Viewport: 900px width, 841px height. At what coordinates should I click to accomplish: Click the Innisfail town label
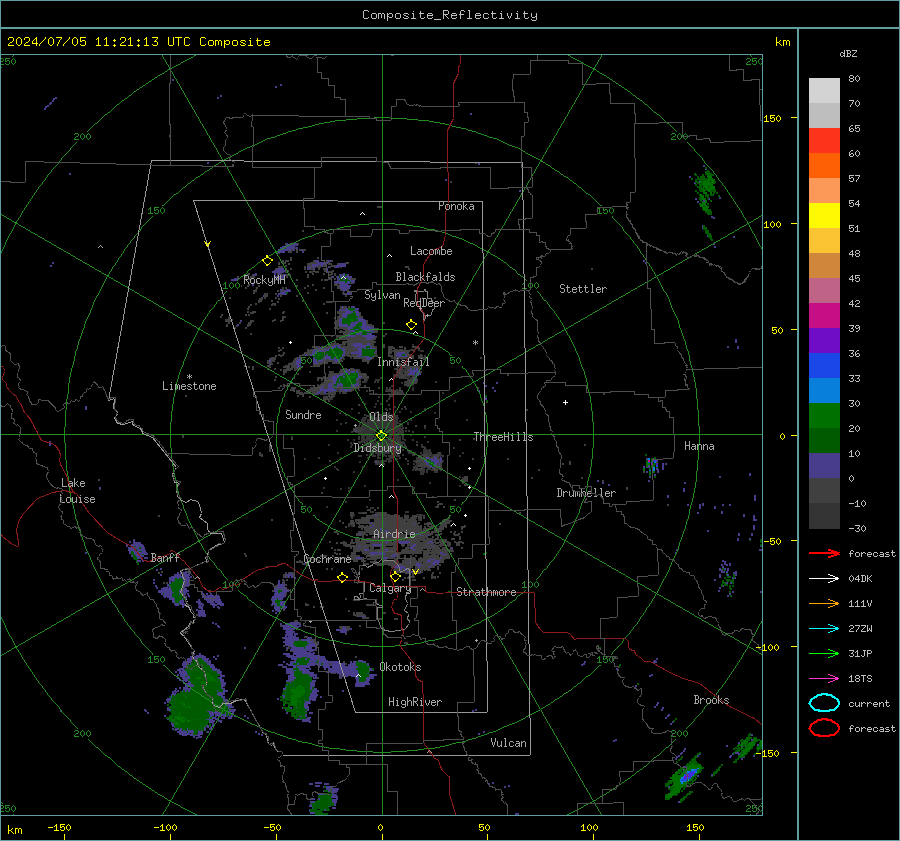403,362
